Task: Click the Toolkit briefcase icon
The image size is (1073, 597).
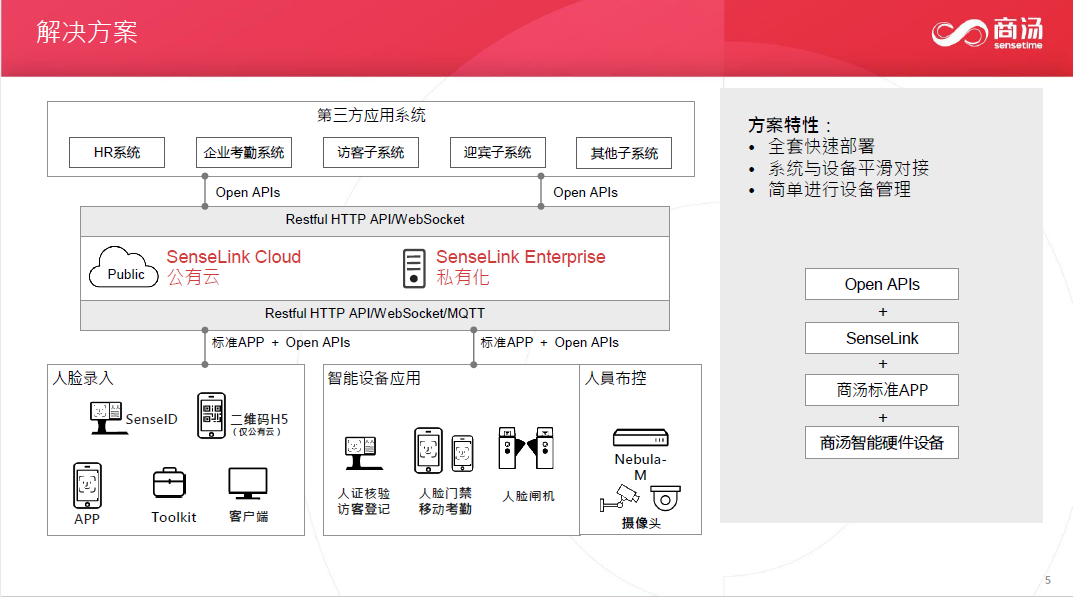Action: [169, 483]
